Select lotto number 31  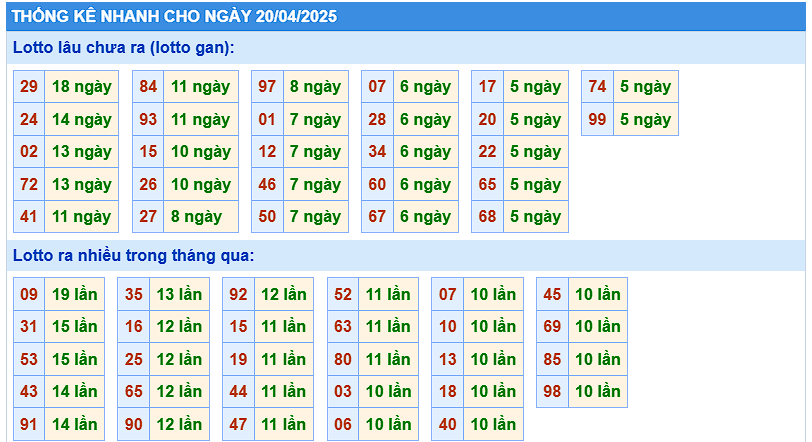click(x=29, y=327)
